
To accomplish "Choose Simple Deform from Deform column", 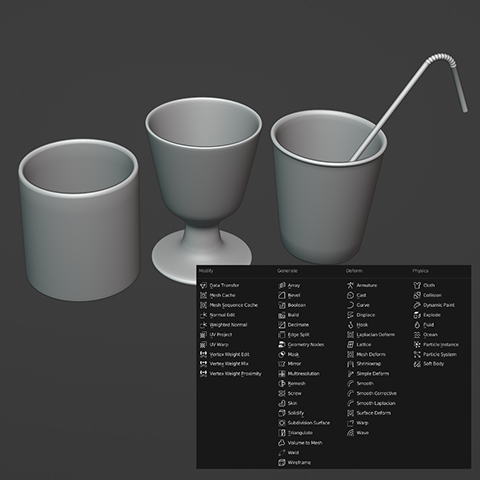I will pyautogui.click(x=368, y=374).
